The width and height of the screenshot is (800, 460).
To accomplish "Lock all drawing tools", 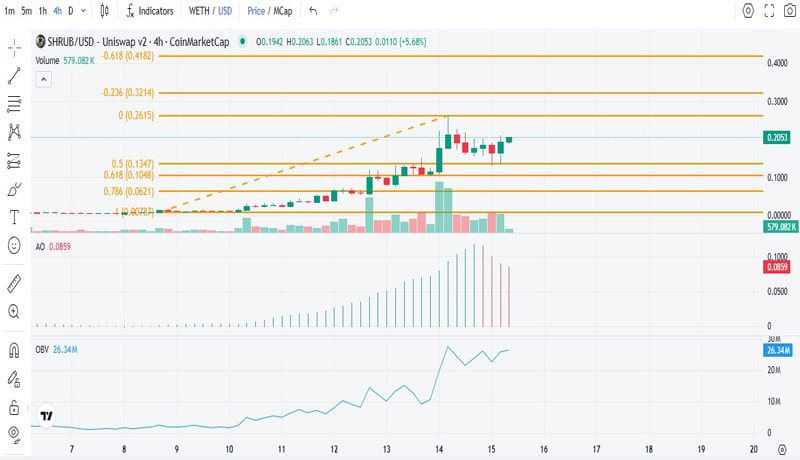I will coord(14,407).
